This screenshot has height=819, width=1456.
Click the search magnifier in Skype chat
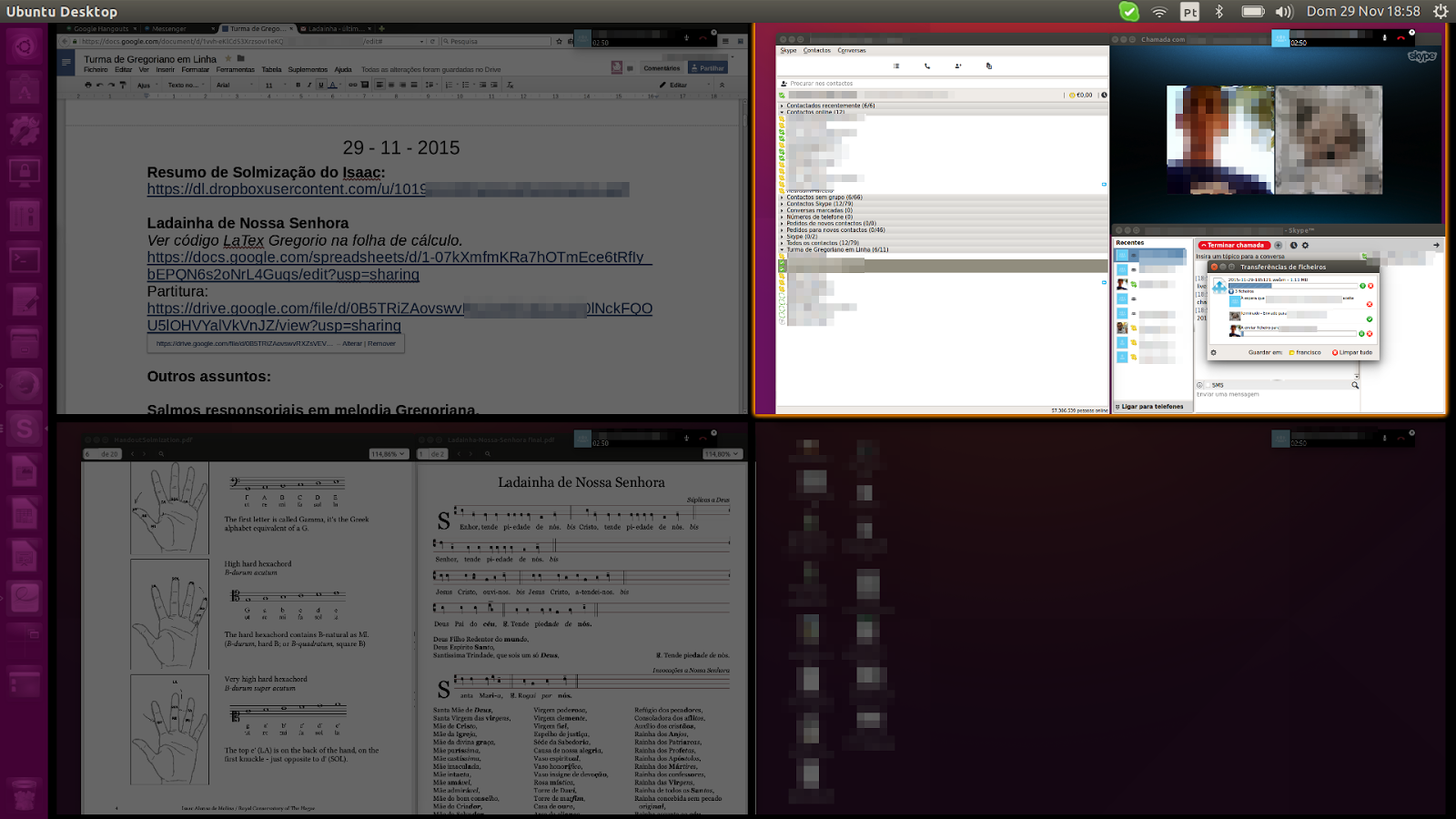(1355, 385)
